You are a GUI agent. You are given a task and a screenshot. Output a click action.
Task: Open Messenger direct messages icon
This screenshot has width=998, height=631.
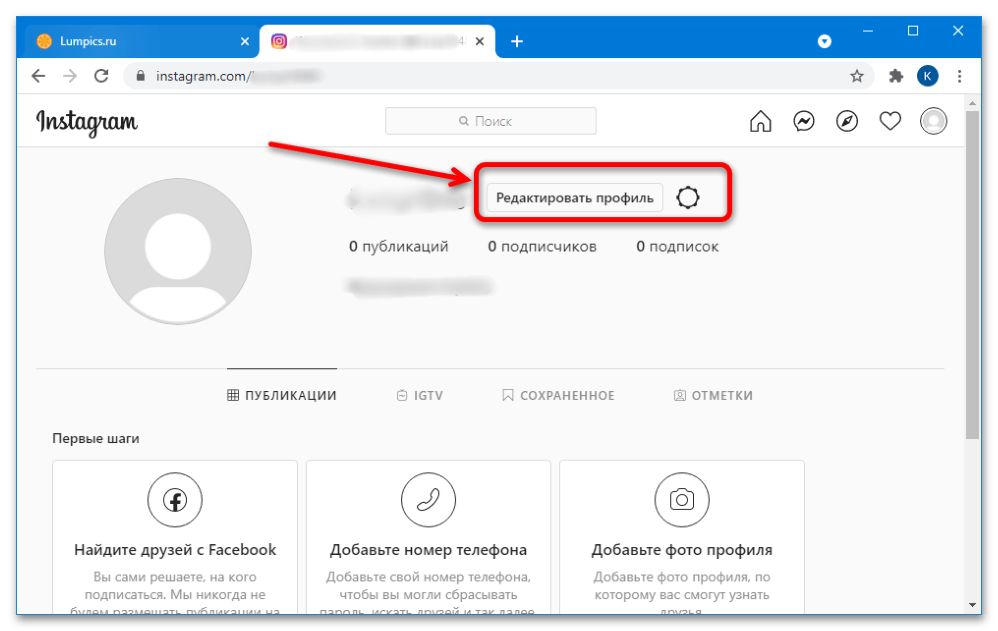click(804, 122)
